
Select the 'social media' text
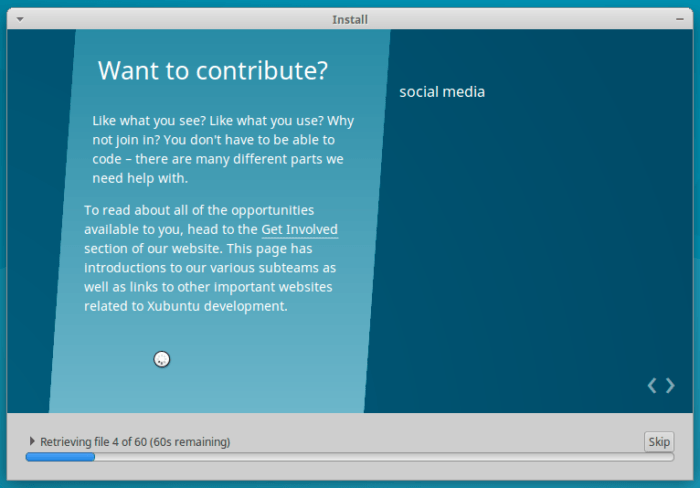pos(442,92)
